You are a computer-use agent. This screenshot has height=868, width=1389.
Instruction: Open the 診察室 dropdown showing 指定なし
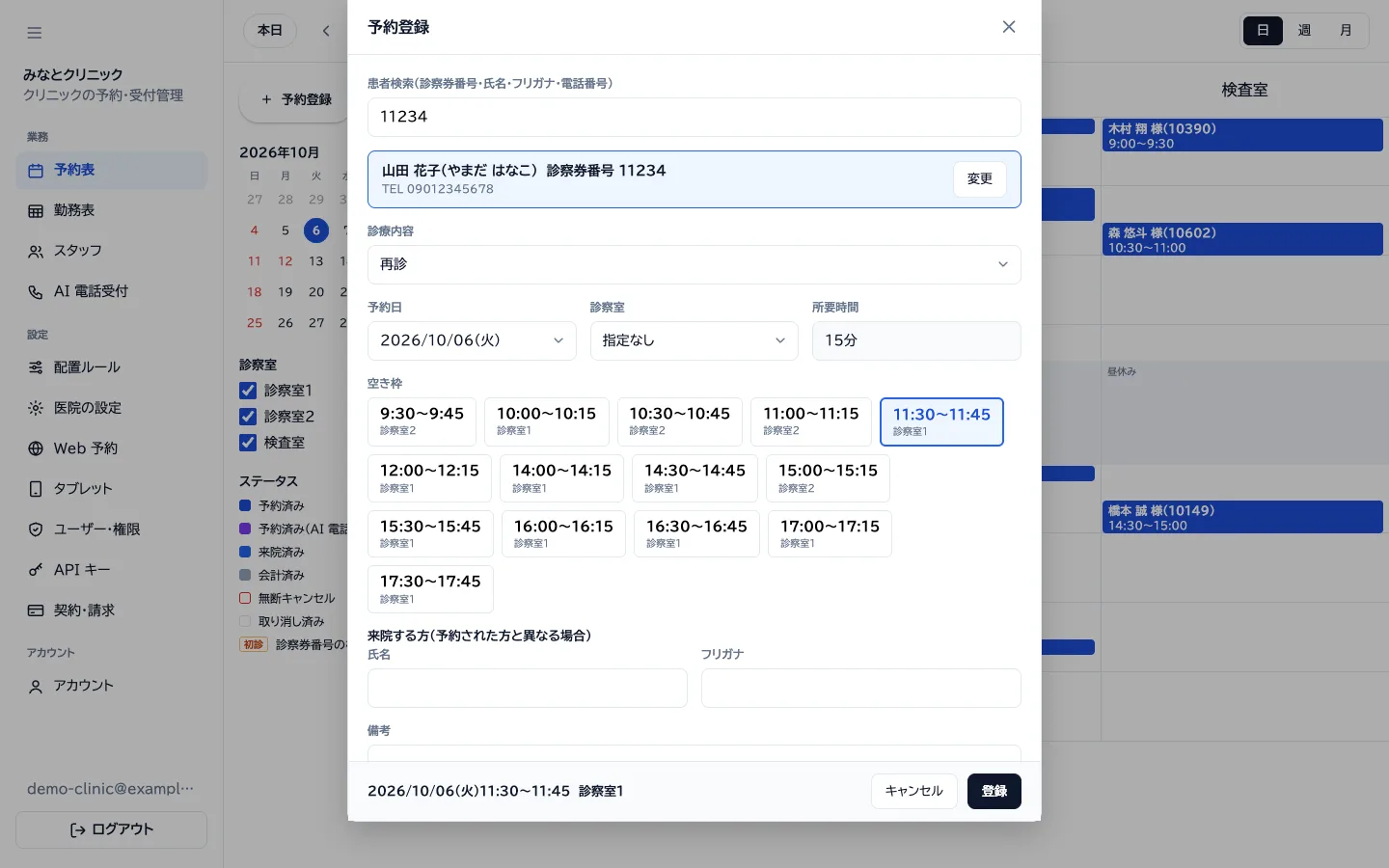tap(694, 340)
